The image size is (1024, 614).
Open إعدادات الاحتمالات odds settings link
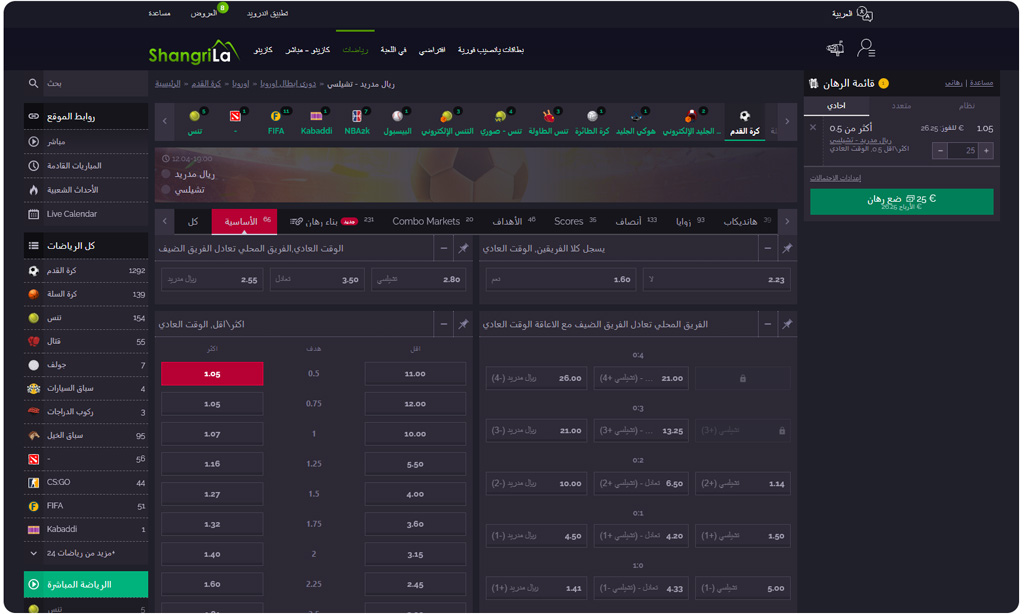pyautogui.click(x=835, y=178)
